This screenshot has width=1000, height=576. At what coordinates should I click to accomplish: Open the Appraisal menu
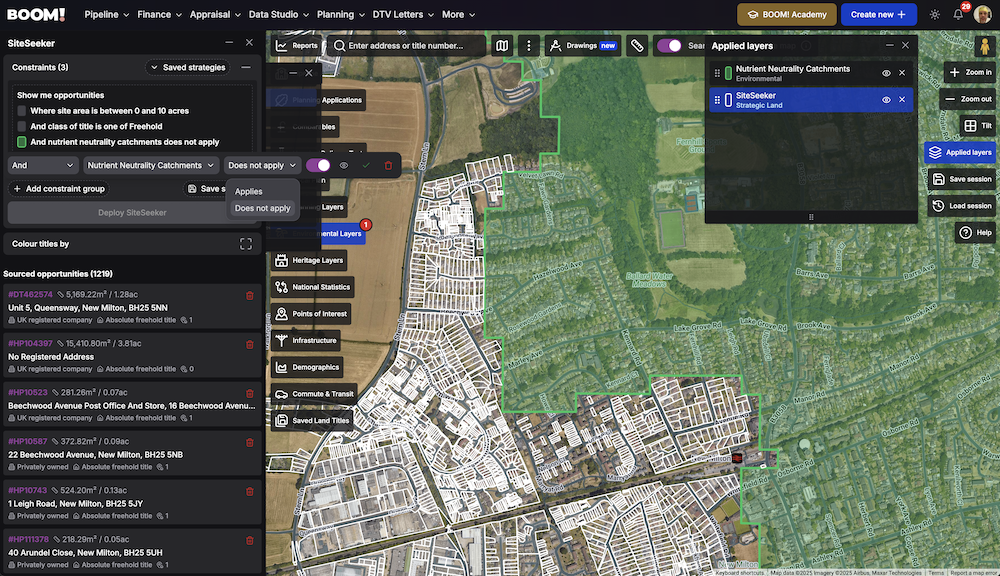[215, 14]
